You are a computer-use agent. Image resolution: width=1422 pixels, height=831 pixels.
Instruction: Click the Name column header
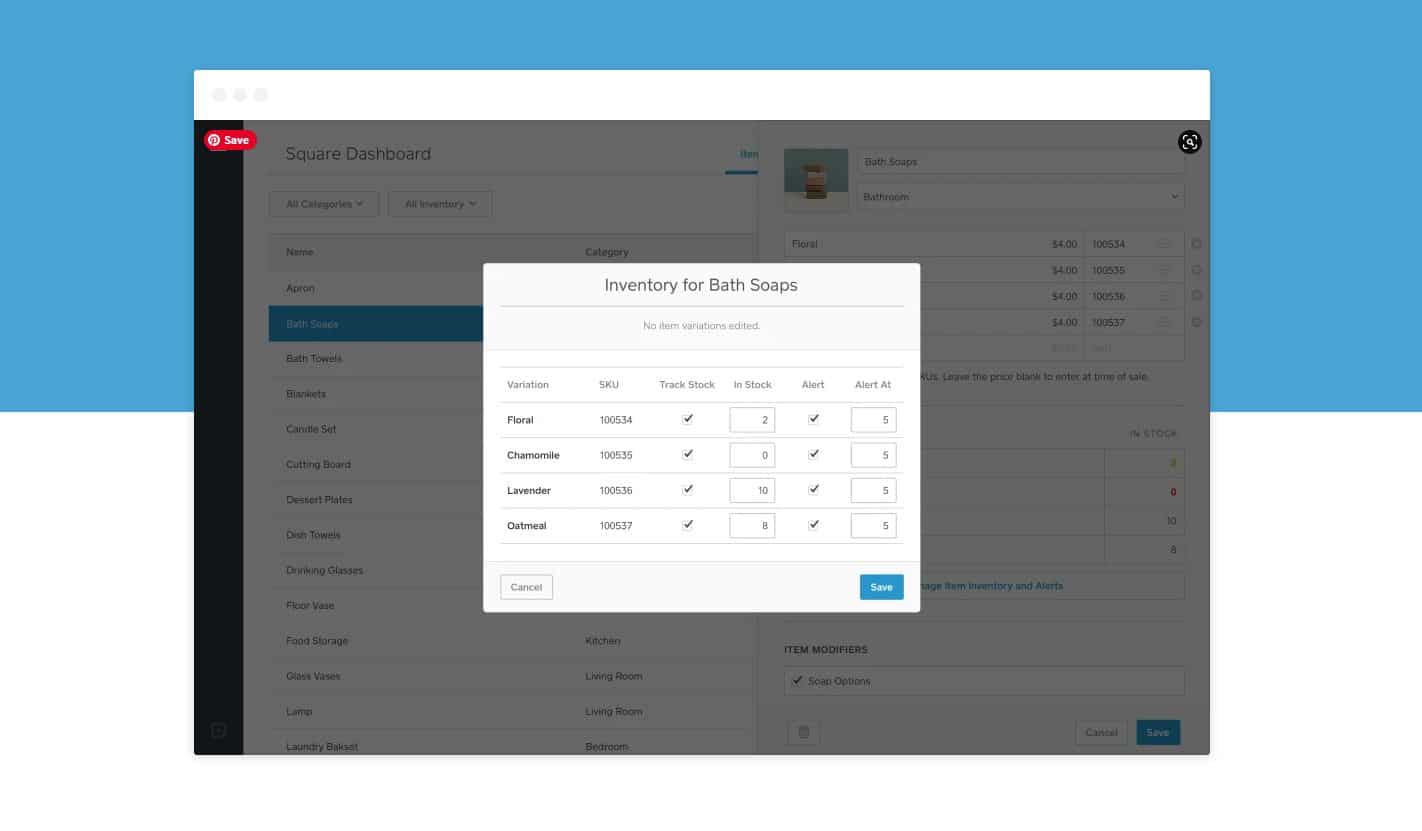pos(299,252)
